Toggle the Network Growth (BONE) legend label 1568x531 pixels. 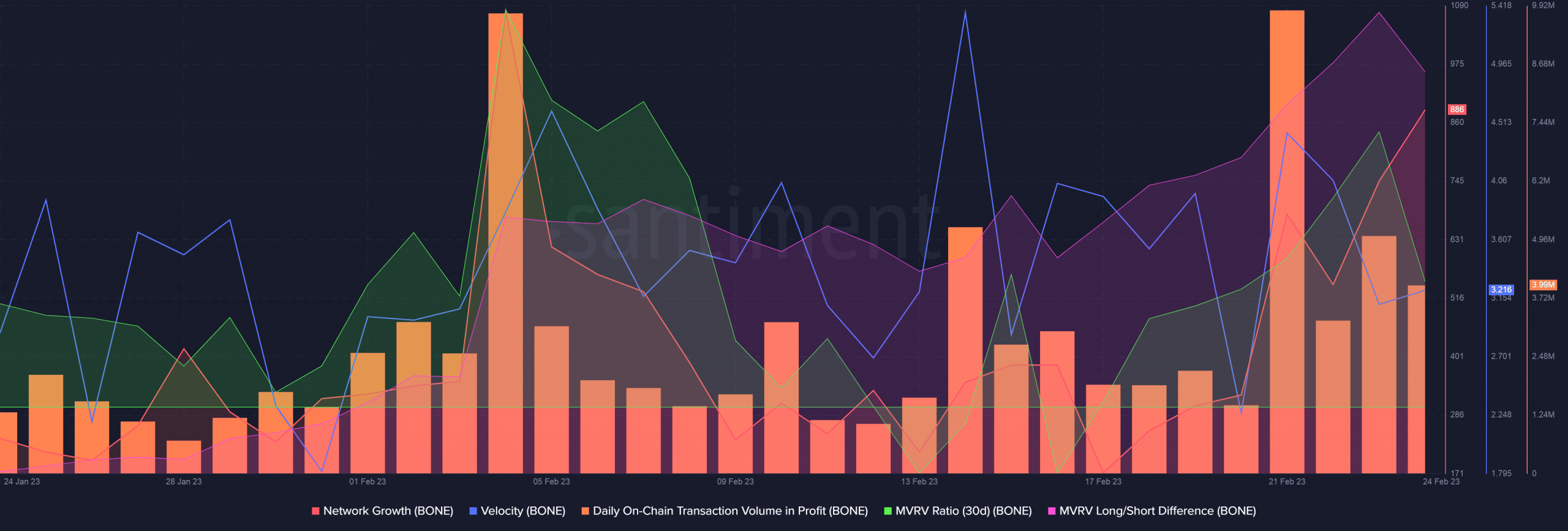coord(388,511)
